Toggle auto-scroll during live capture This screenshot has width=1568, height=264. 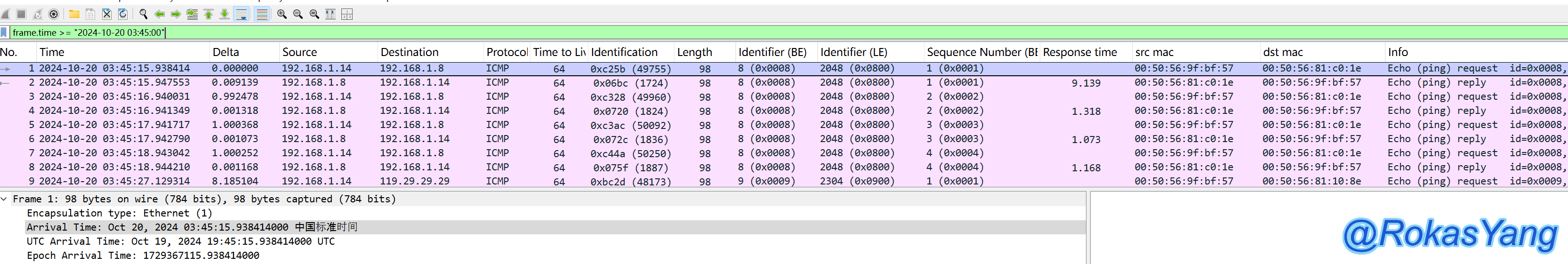(241, 14)
